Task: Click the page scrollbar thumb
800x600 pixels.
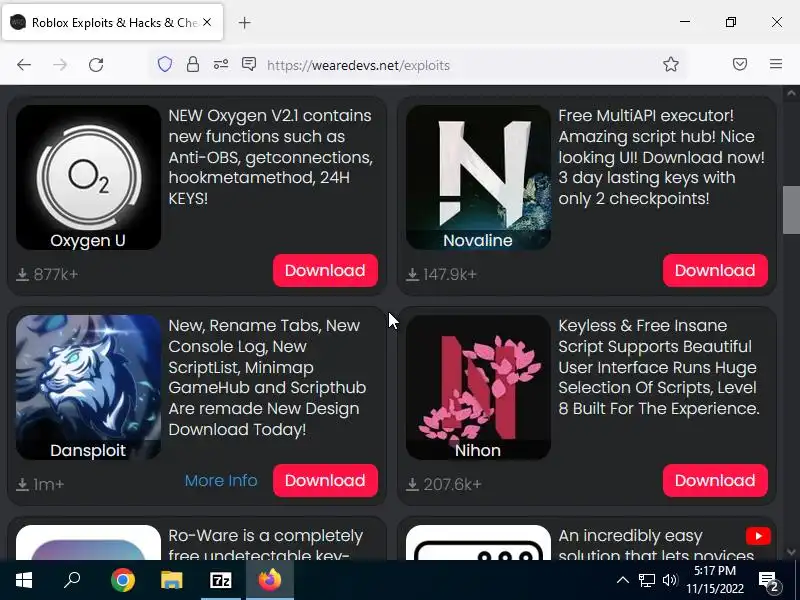Action: point(791,210)
